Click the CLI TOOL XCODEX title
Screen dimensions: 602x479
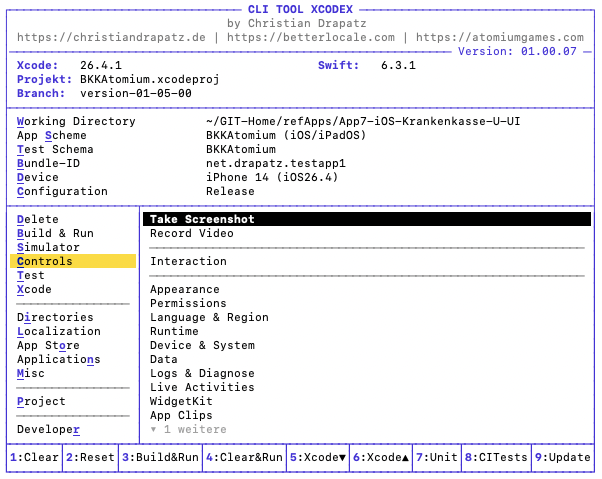click(300, 9)
